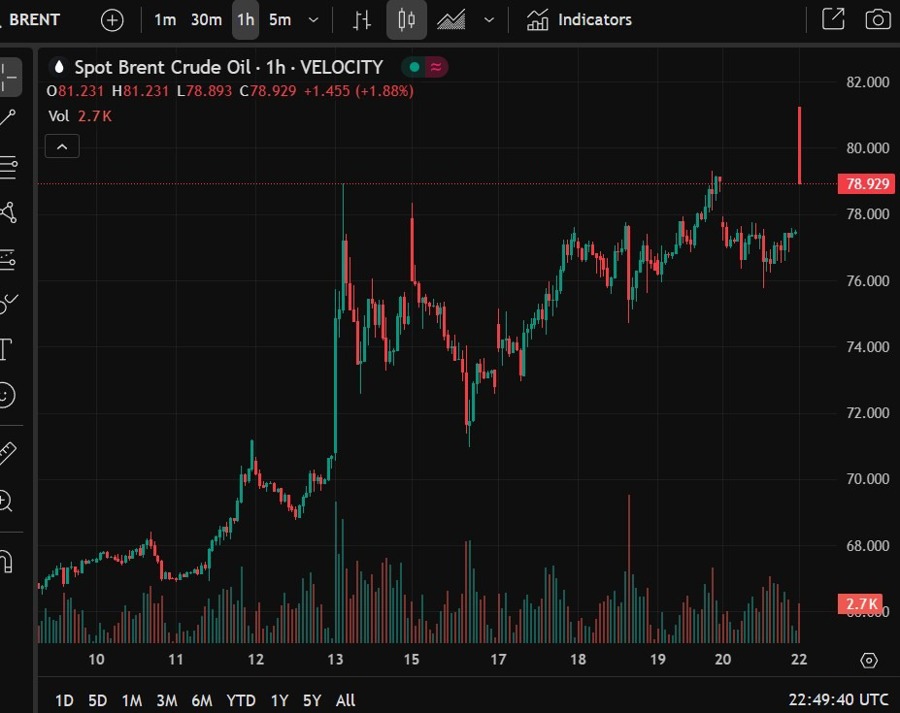The image size is (900, 713).
Task: Open the timeframe dropdown arrow
Action: tap(313, 20)
